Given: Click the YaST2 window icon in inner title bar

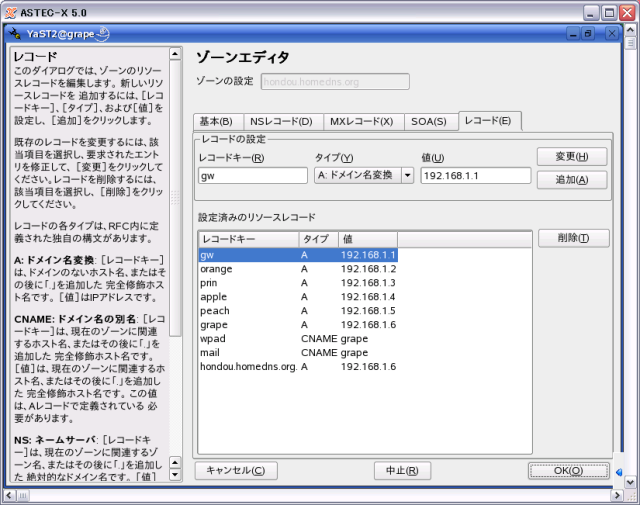Looking at the screenshot, I should point(14,33).
